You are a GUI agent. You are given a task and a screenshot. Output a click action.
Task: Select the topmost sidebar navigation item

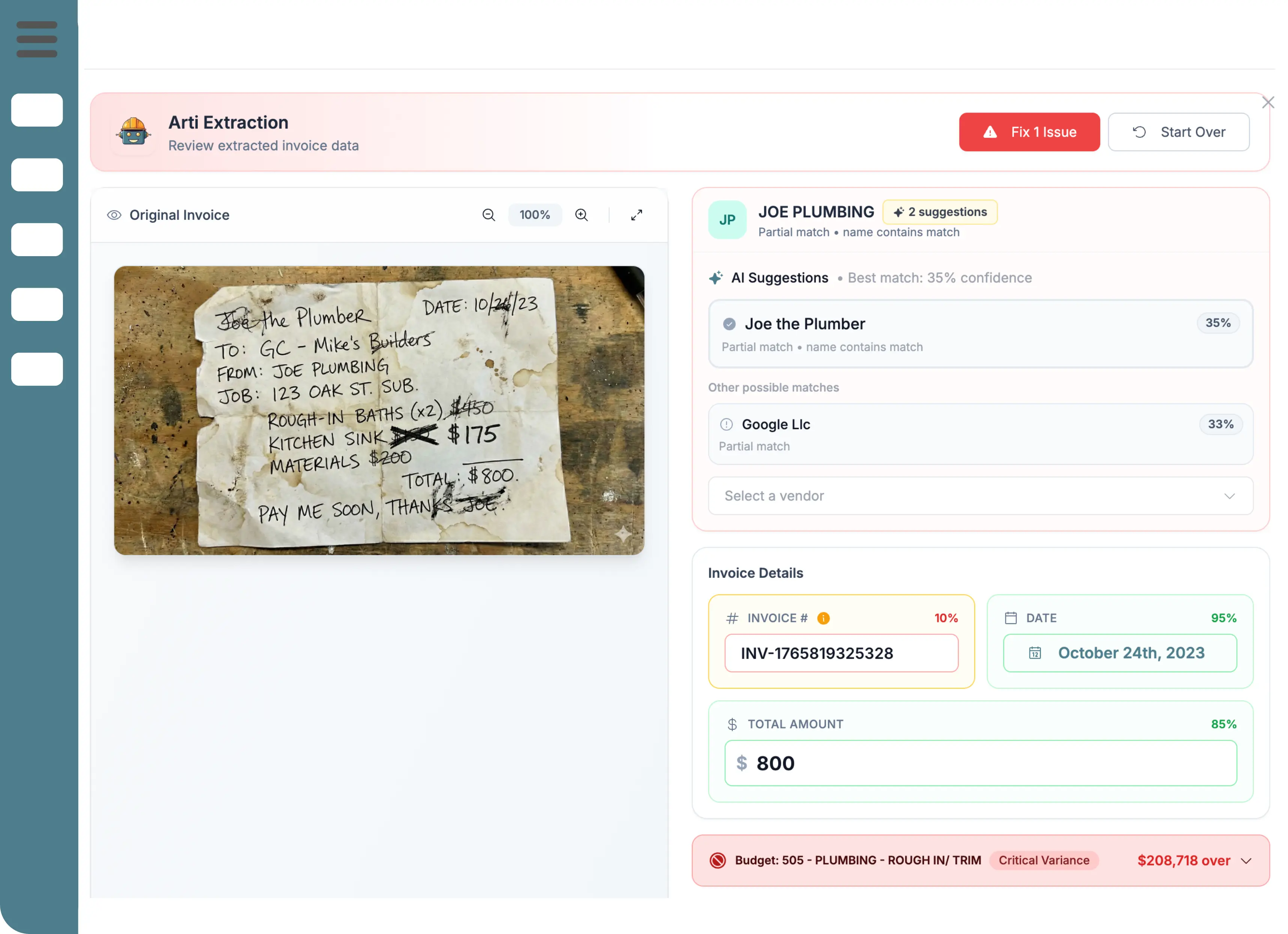point(36,110)
